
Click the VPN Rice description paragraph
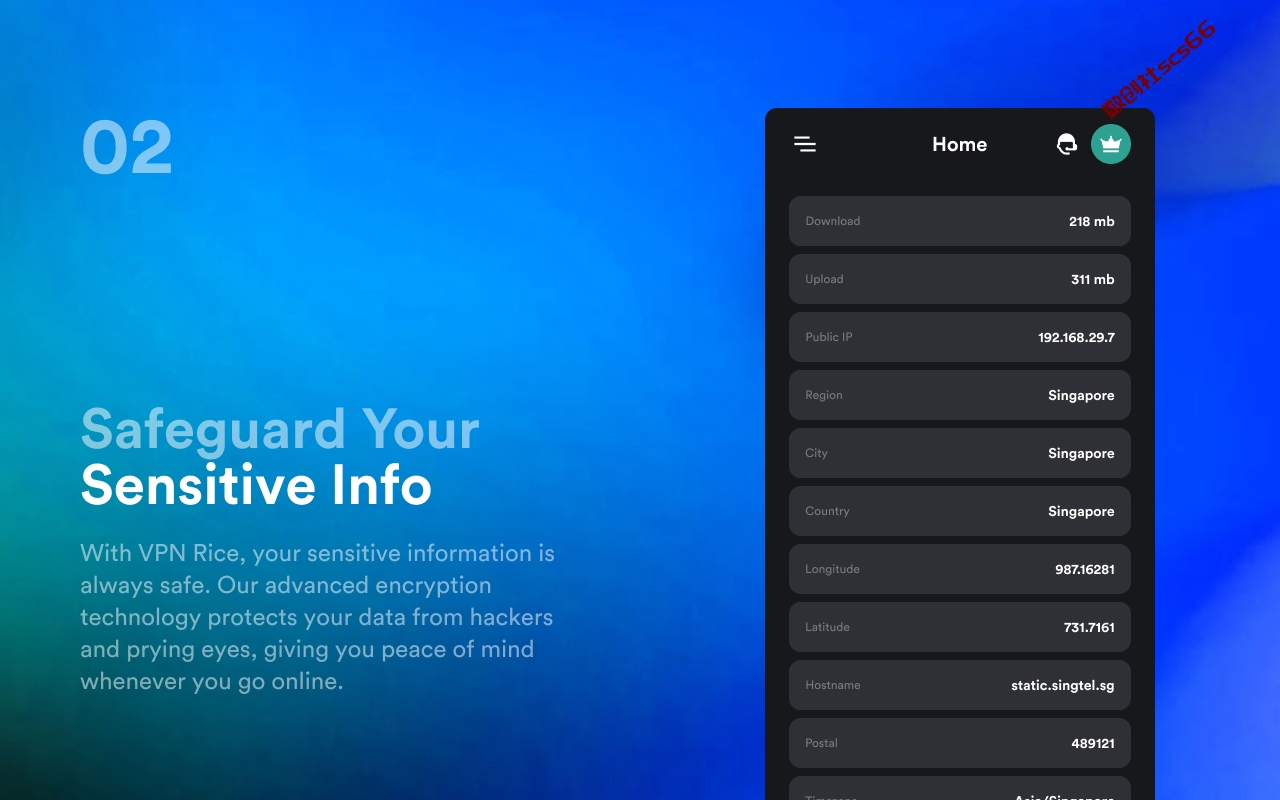317,617
